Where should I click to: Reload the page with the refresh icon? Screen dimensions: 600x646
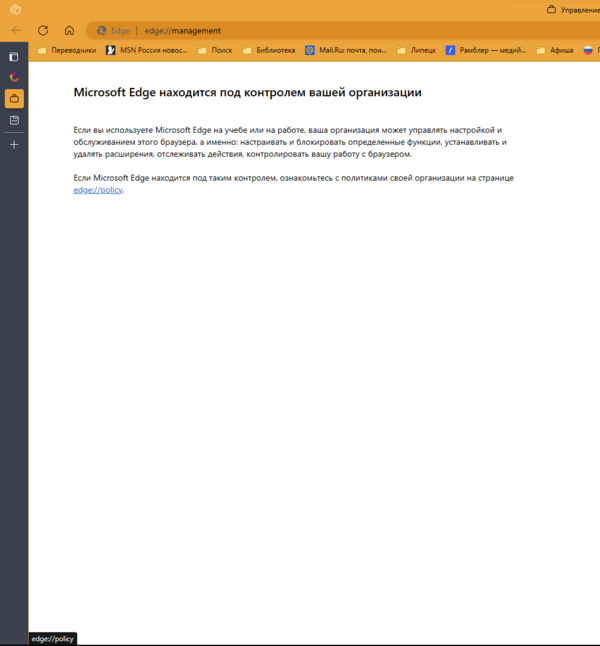(43, 30)
